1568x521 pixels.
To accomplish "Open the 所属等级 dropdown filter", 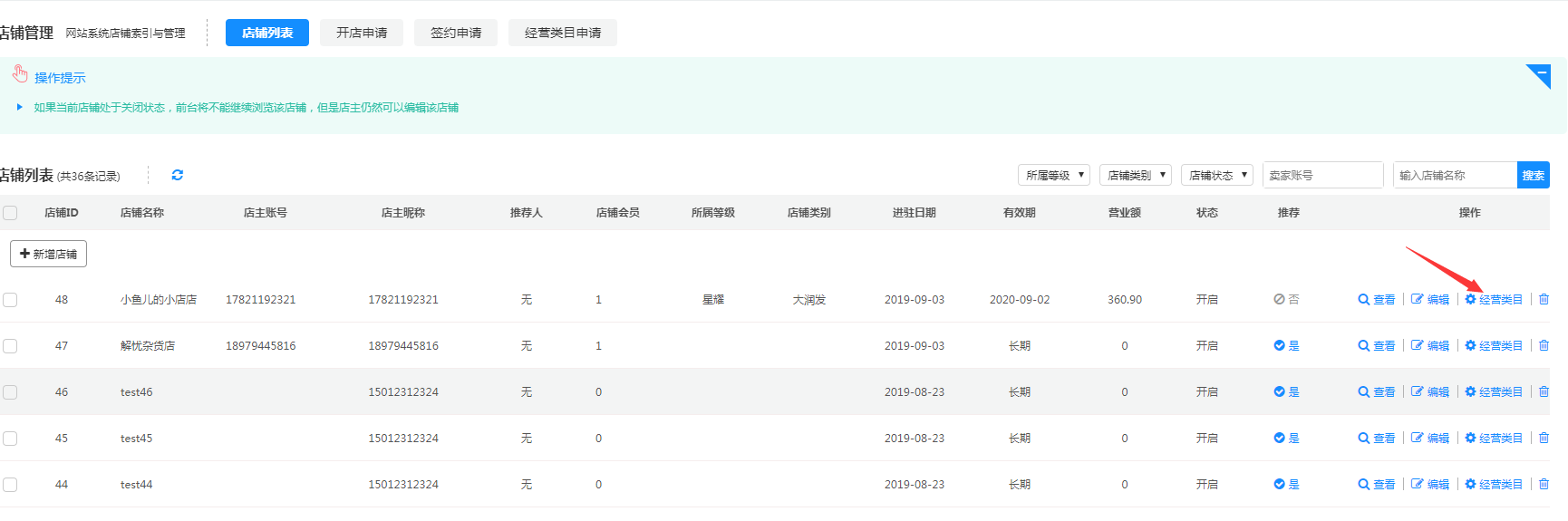I will click(x=1053, y=175).
